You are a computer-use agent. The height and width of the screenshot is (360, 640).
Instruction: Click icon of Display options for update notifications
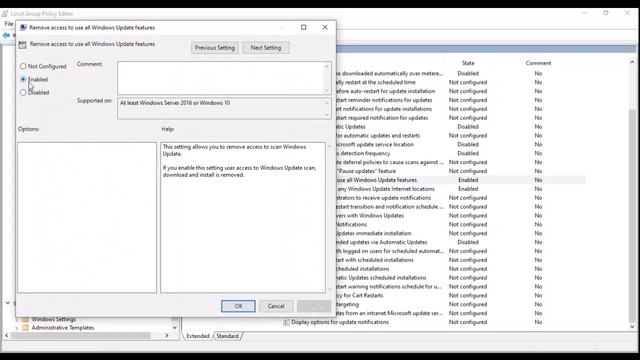[286, 322]
